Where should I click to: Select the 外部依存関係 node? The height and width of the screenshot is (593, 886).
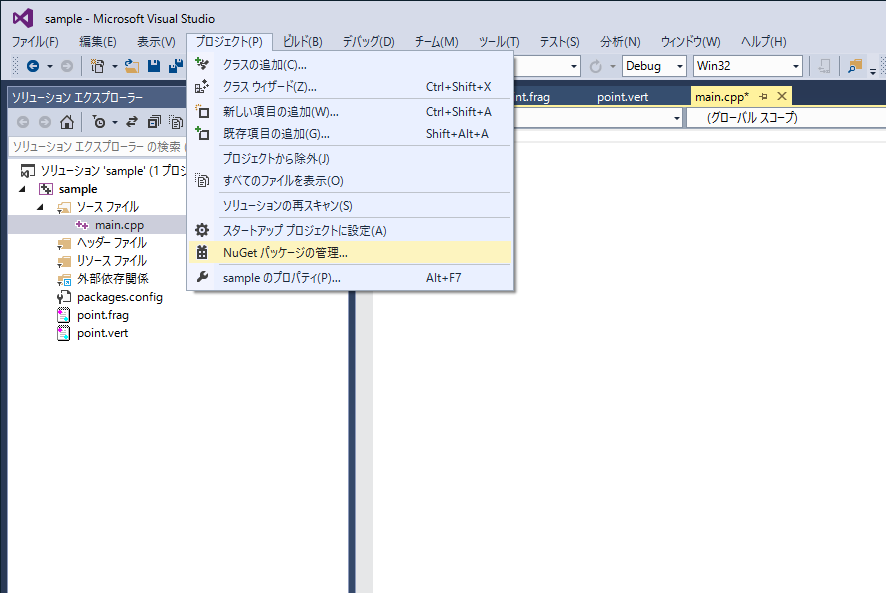click(x=112, y=279)
